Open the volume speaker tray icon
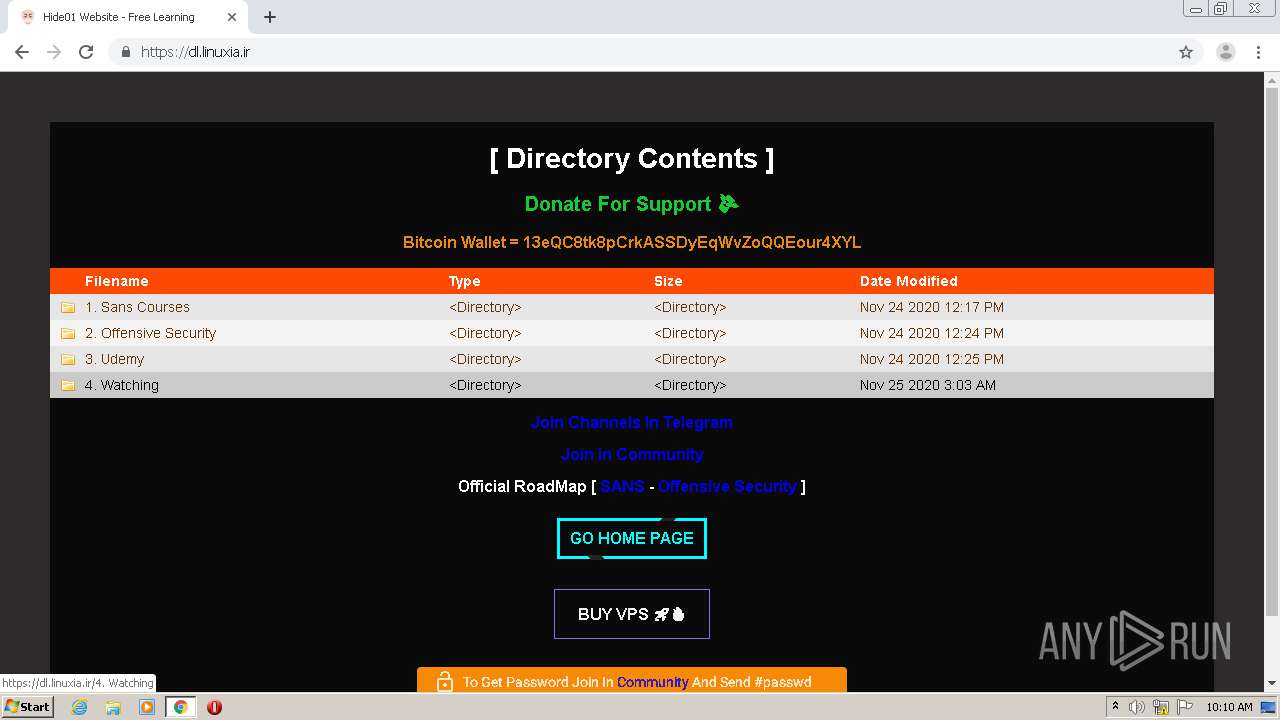Viewport: 1280px width, 720px height. click(1137, 707)
